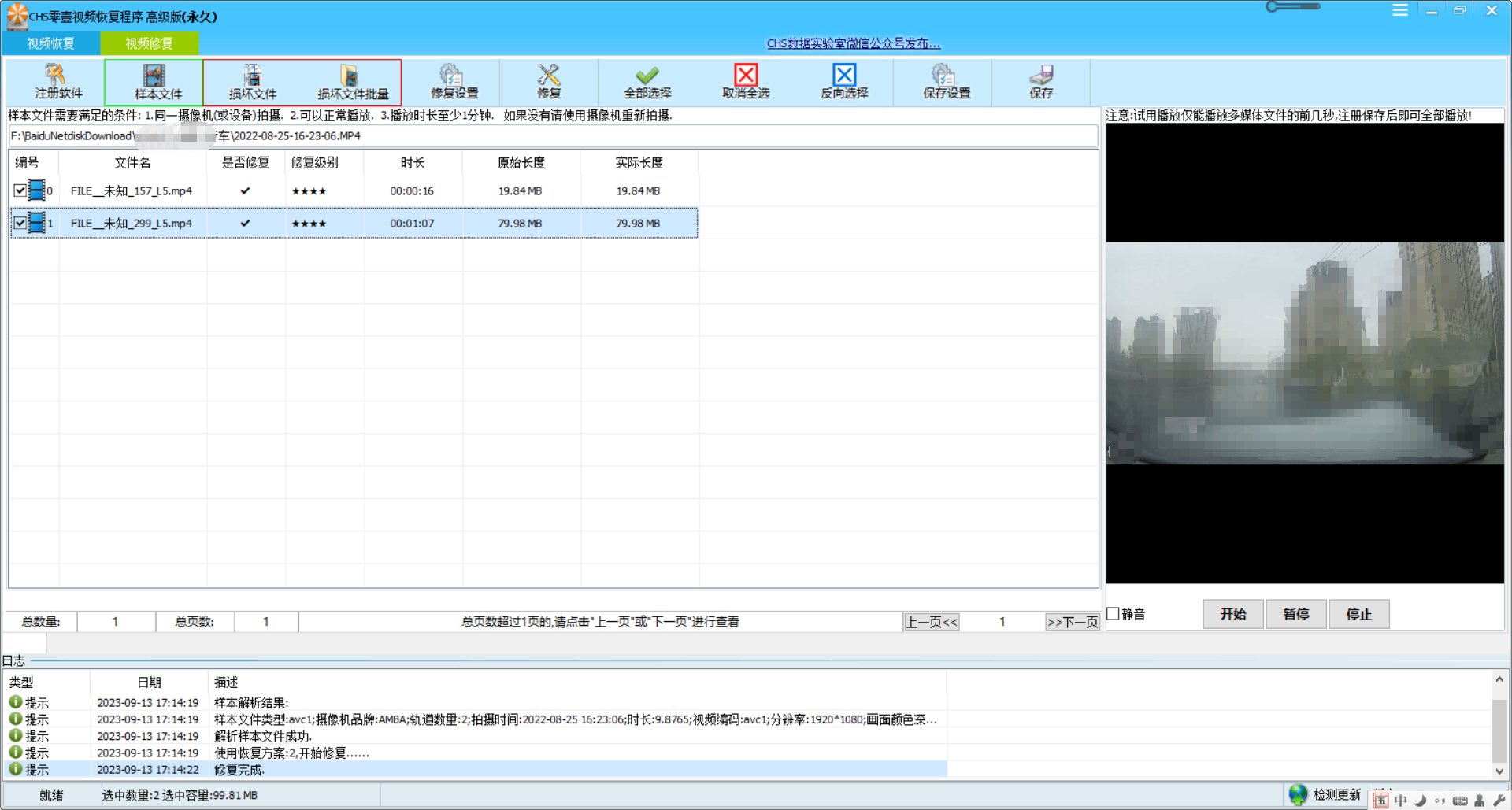Switch to the 视频恢复 tab
Image resolution: width=1512 pixels, height=810 pixels.
click(51, 43)
